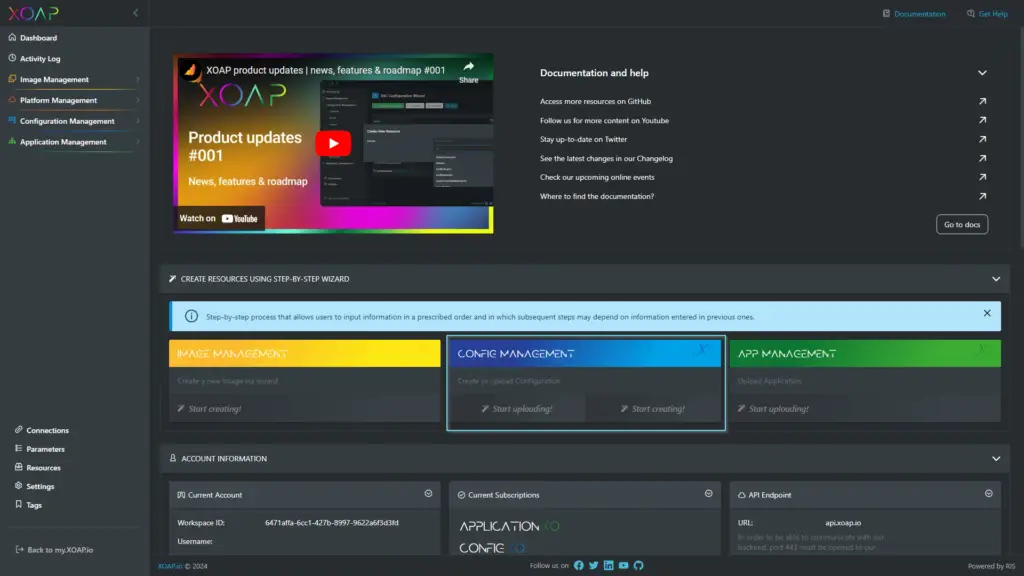Start uploading under App Management card
1024x576 pixels.
pos(773,409)
